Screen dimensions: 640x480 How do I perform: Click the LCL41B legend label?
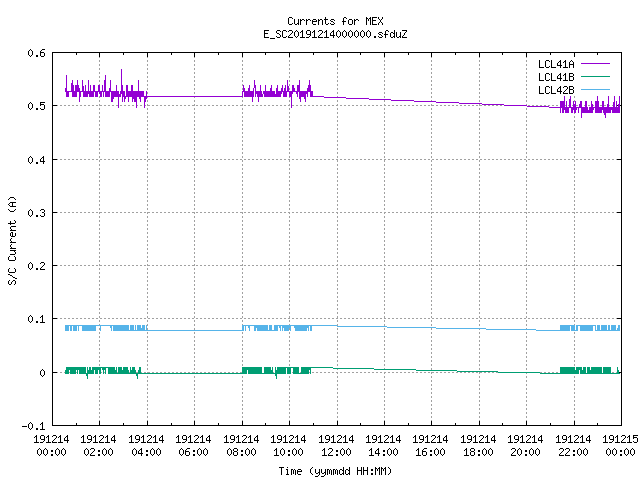tap(556, 77)
